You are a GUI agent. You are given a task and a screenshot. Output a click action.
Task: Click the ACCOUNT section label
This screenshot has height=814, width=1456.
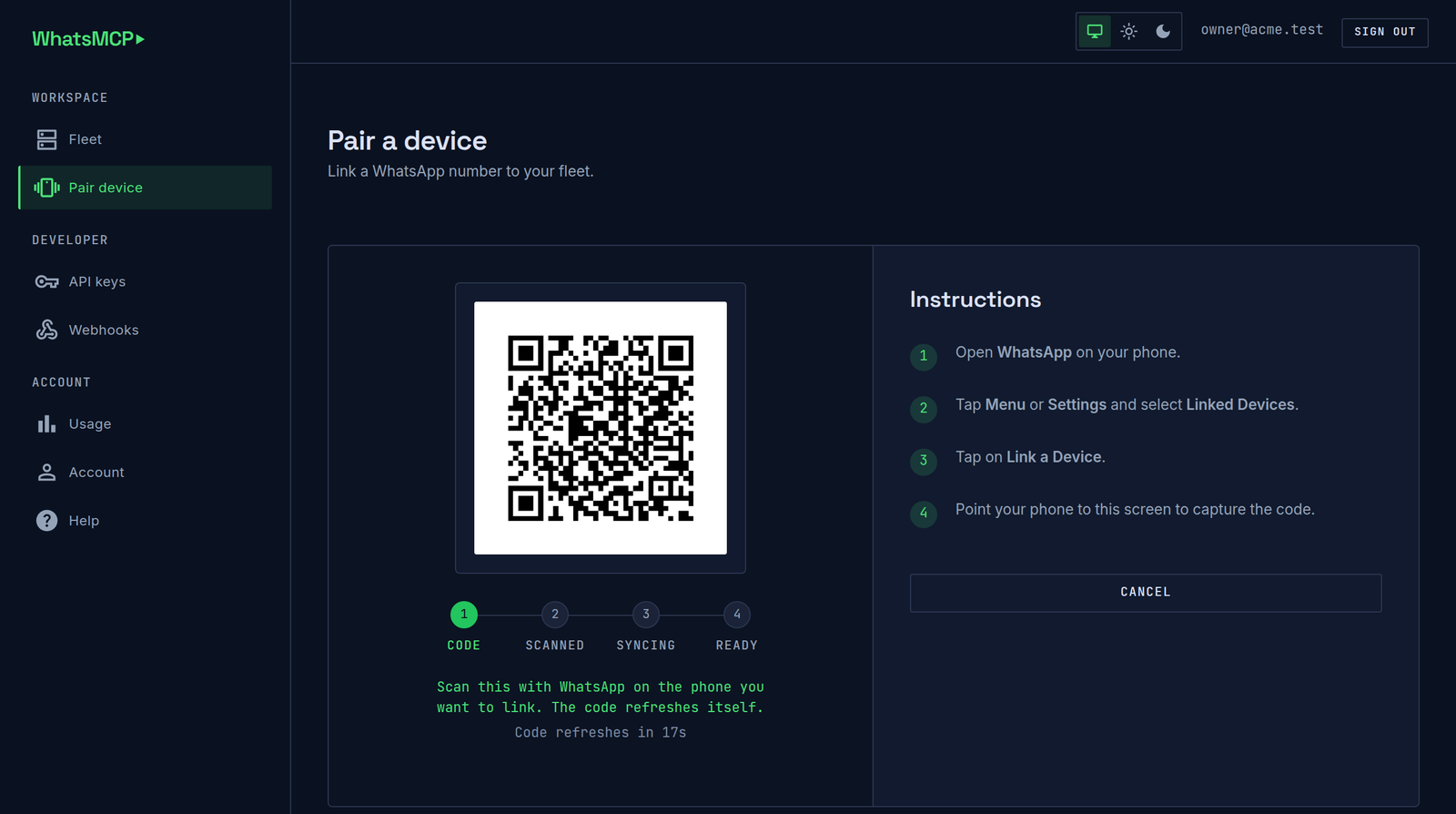click(61, 382)
